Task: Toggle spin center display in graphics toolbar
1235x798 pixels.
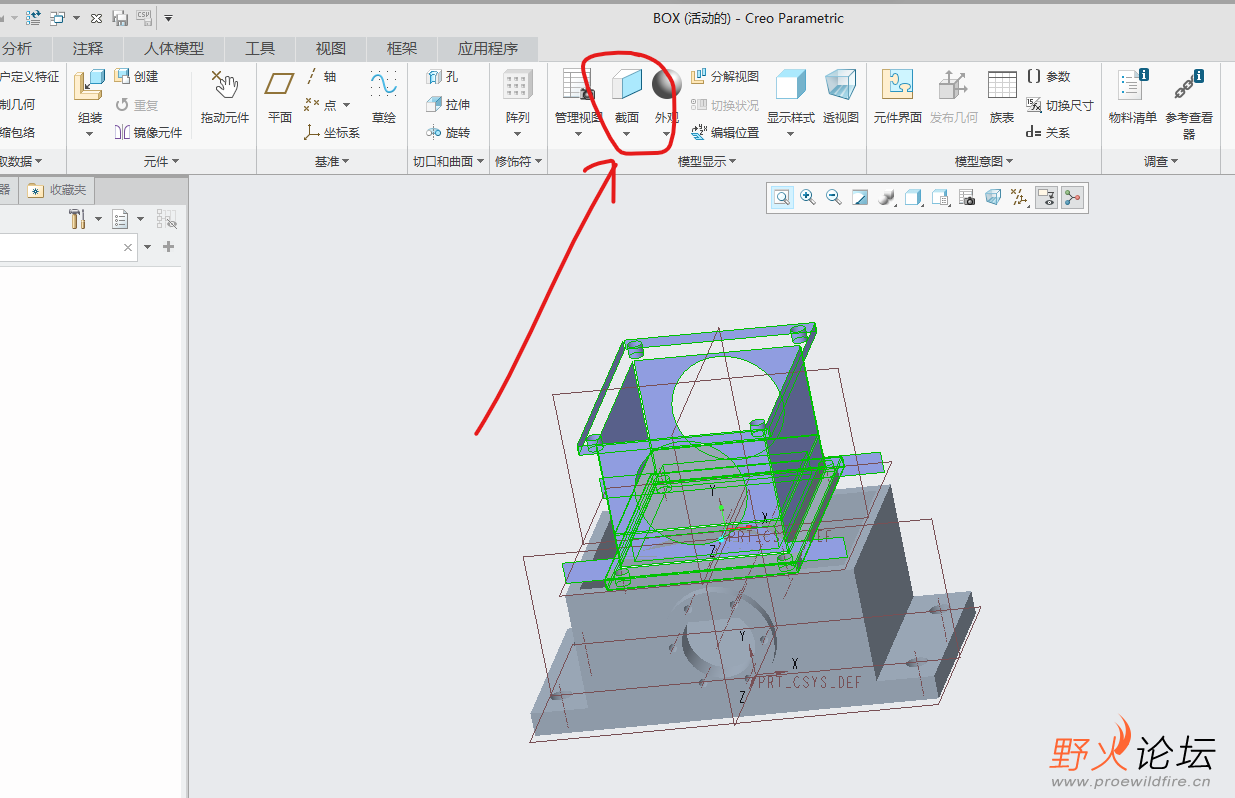Action: 1073,198
